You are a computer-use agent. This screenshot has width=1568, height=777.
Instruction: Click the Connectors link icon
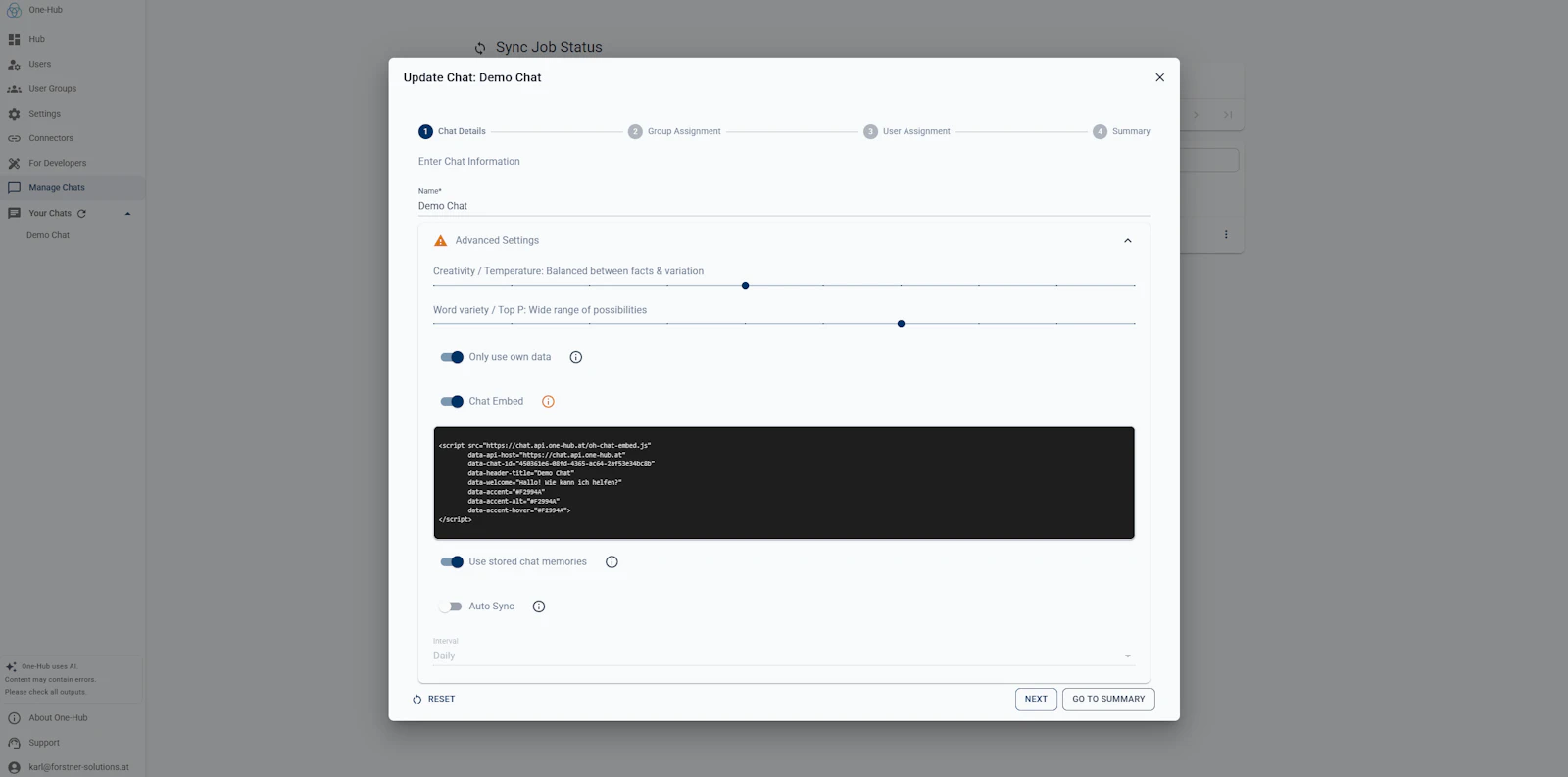pyautogui.click(x=14, y=138)
